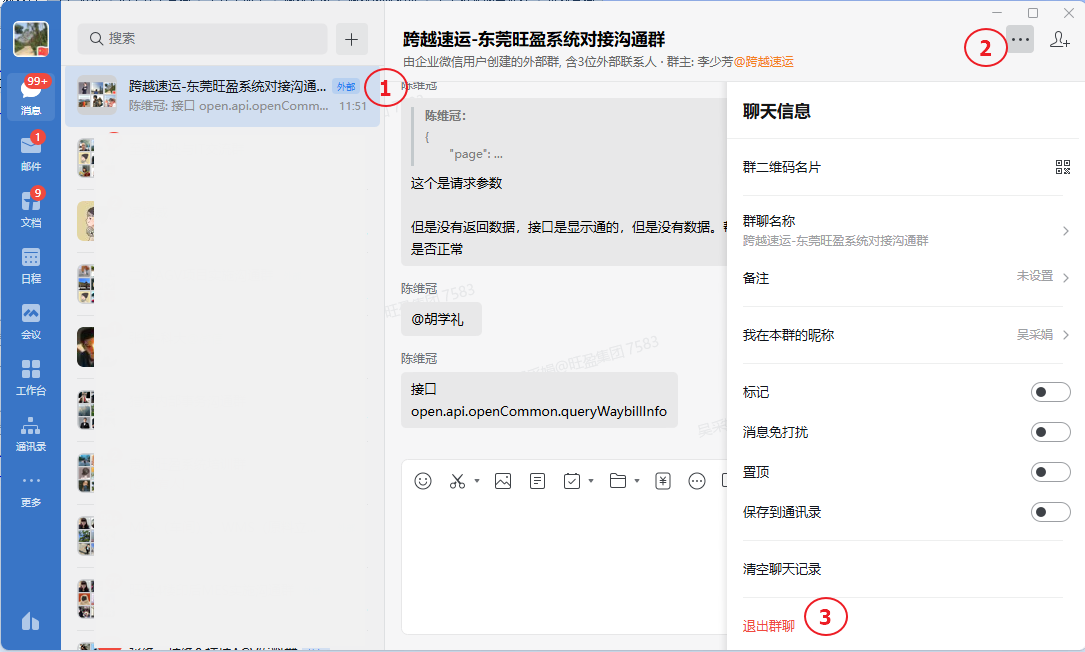
Task: Select the 跨越速运-东莞旺盈 group chat row
Action: [222, 96]
